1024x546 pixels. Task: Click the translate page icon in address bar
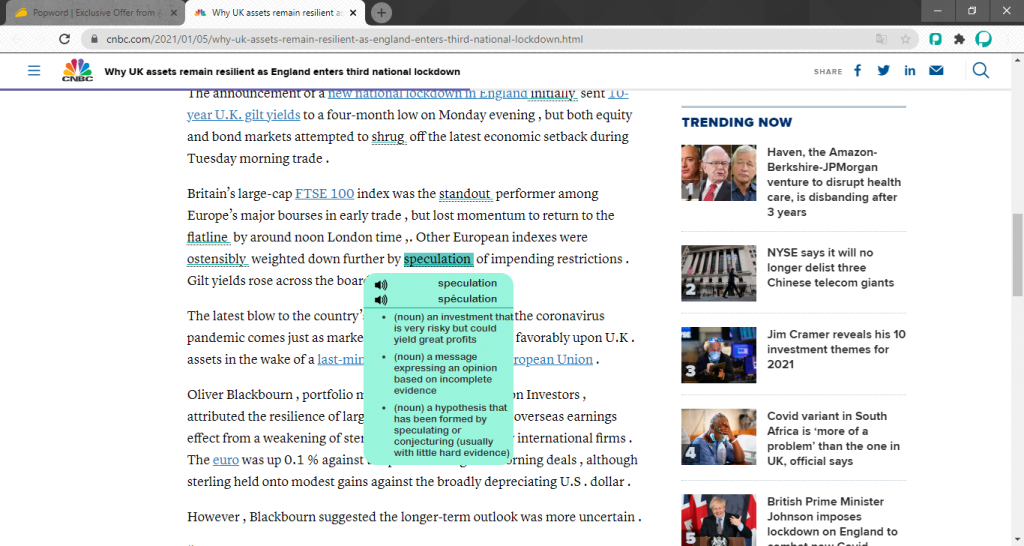tap(881, 39)
